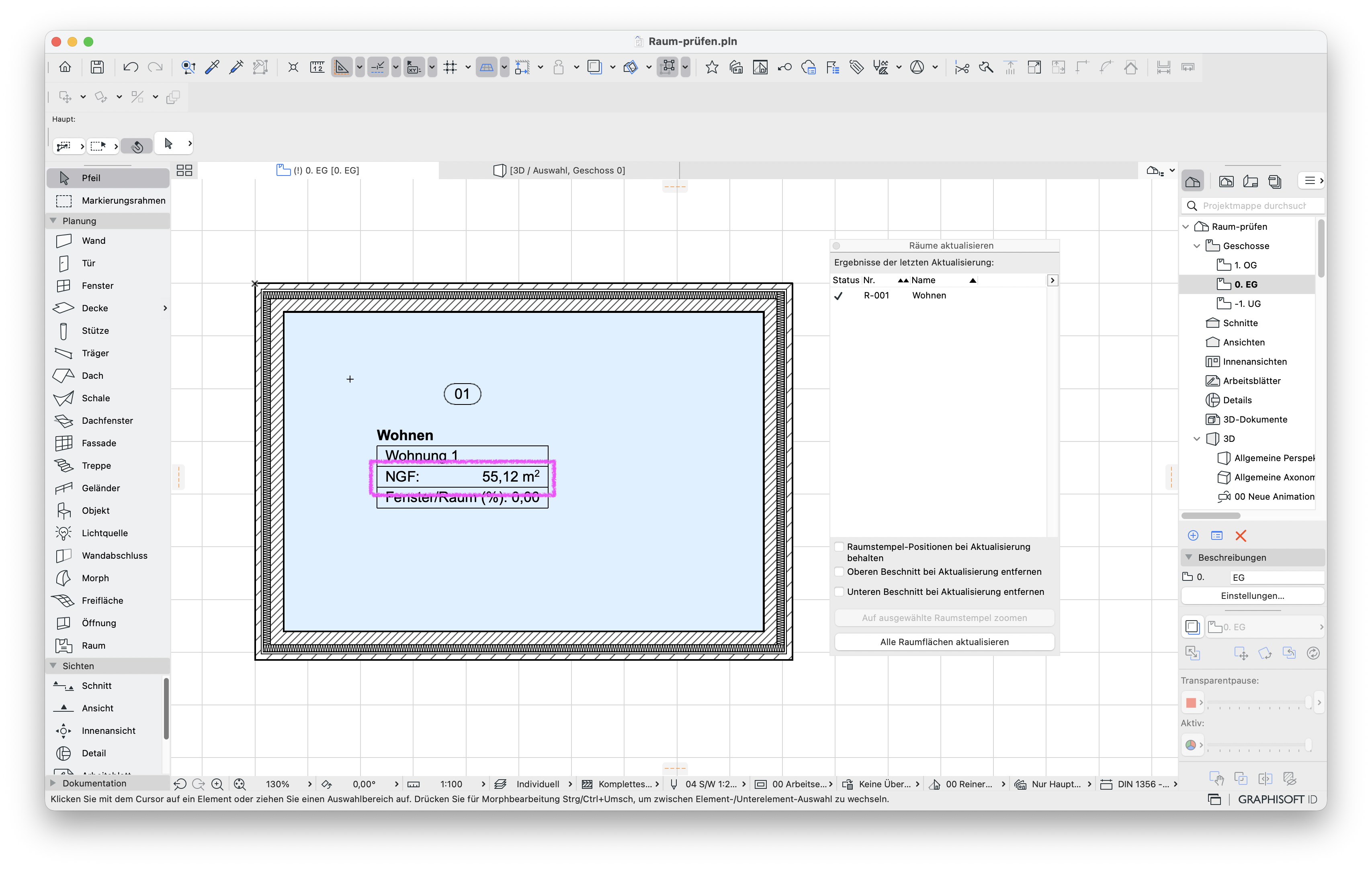Viewport: 1372px width, 870px height.
Task: Check Oberen Beschnitt bei Aktualisierung entfernen
Action: point(839,572)
